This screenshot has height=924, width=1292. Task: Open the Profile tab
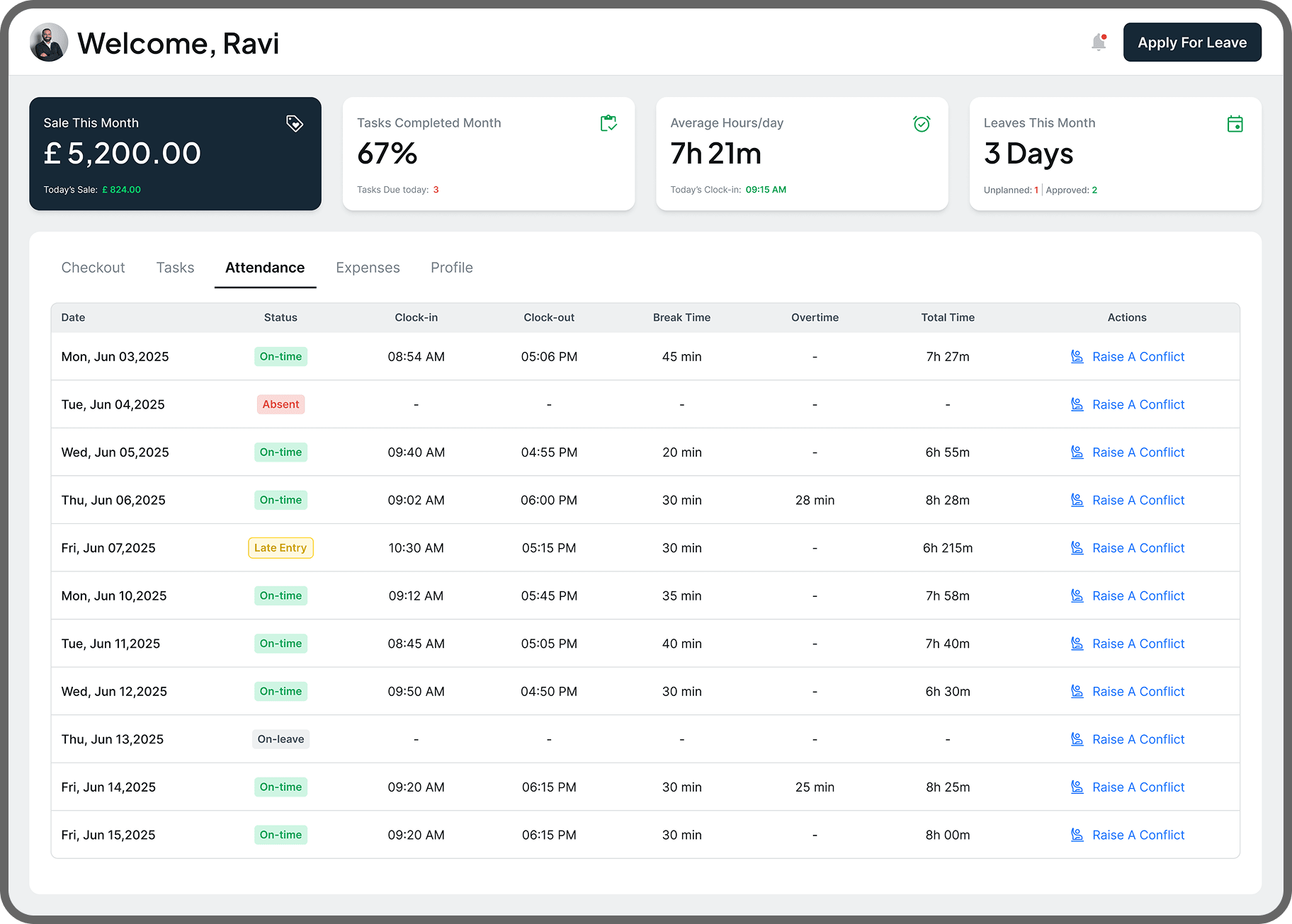(x=451, y=268)
